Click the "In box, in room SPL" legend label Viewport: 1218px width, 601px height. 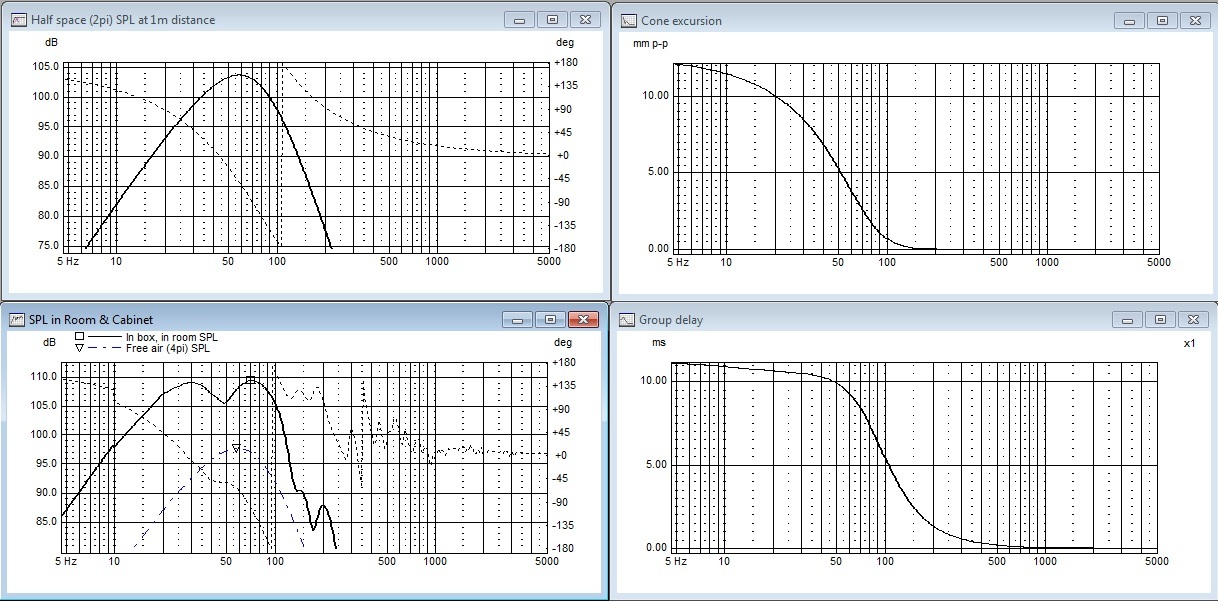tap(171, 337)
